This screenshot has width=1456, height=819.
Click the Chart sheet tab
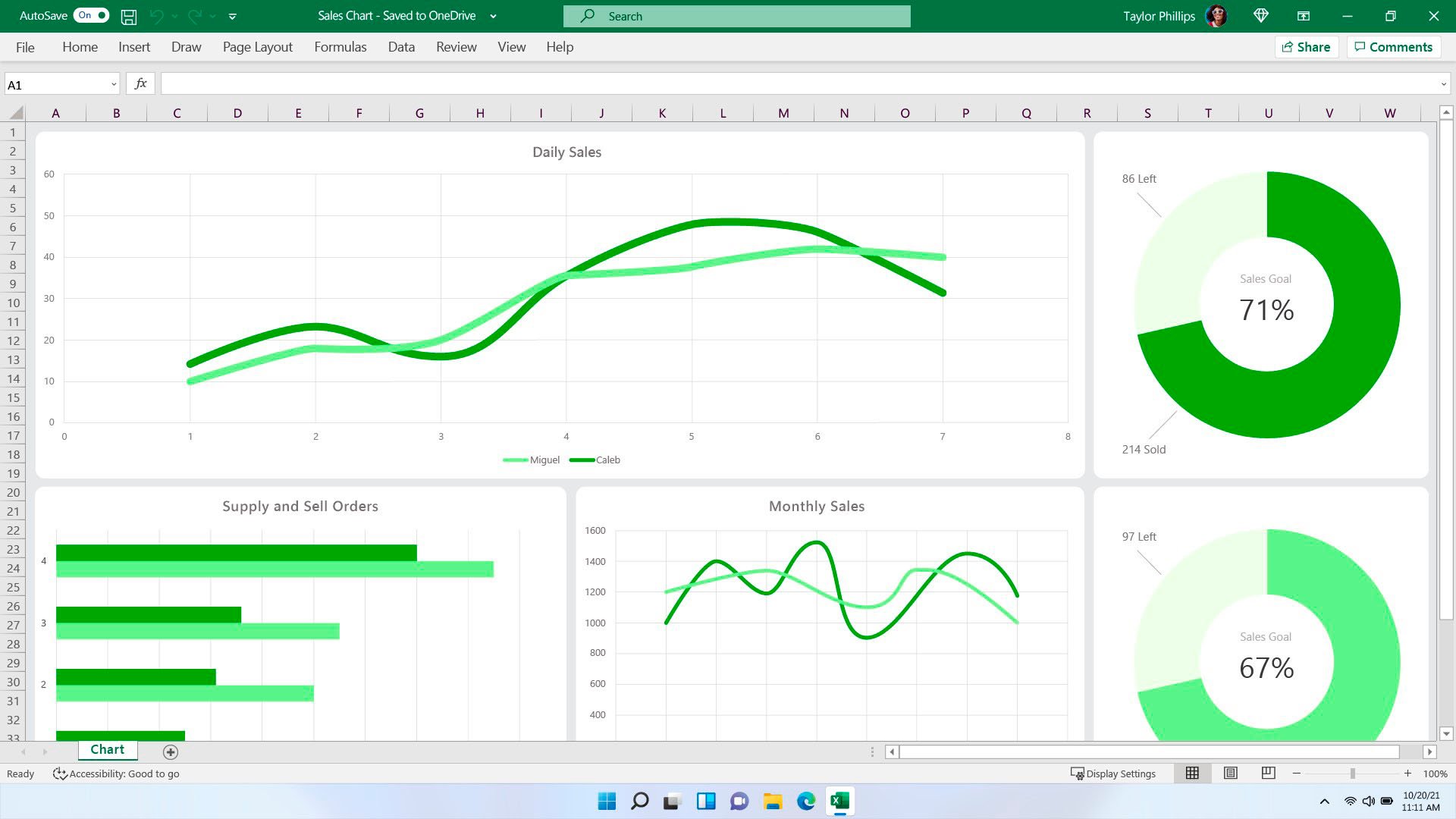(x=107, y=751)
